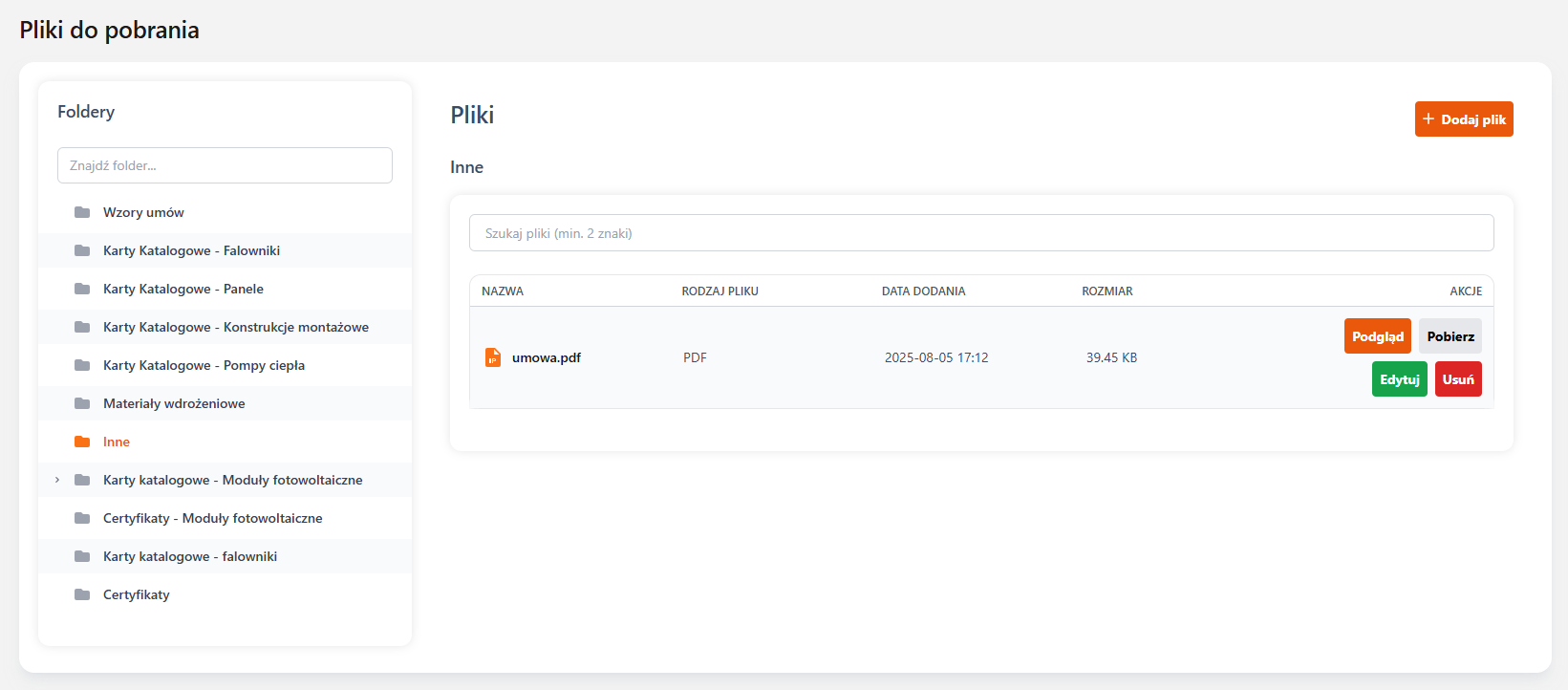
Task: Open Karty Katalogowe - Falowniki folder
Action: 191,250
